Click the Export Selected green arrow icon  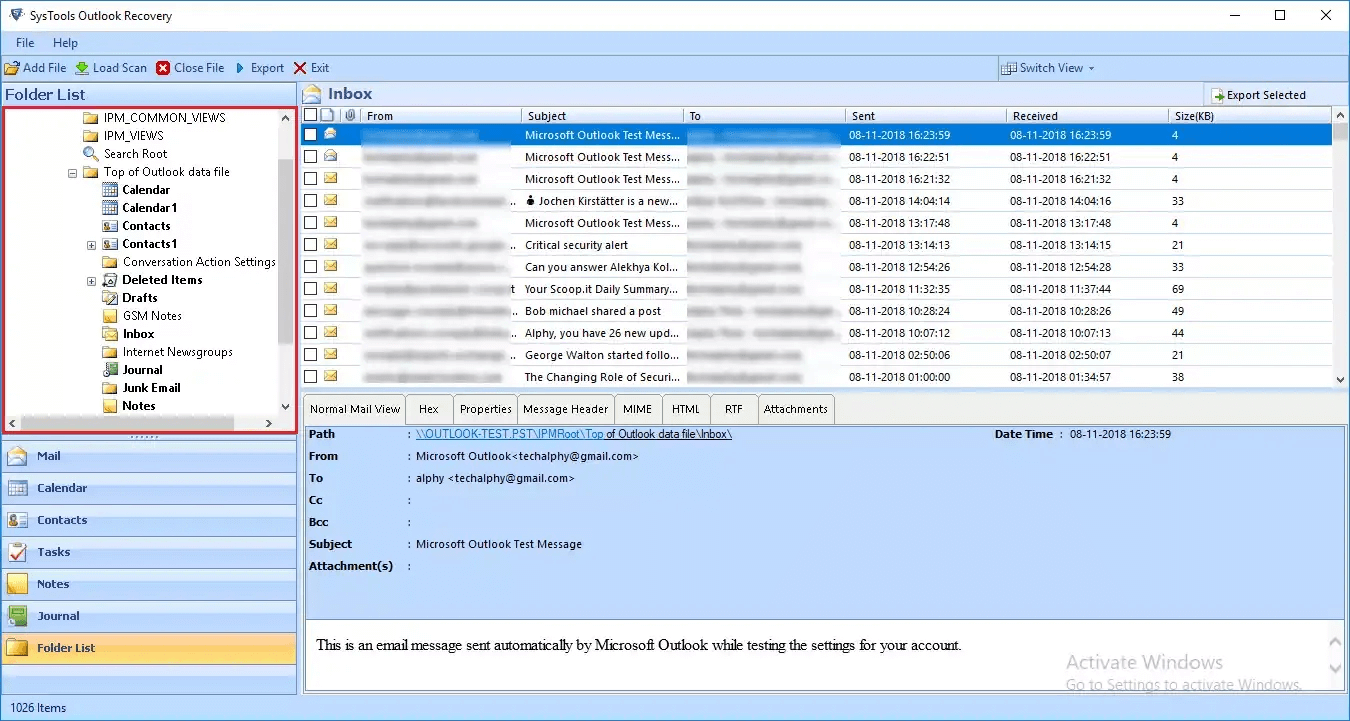(1218, 96)
